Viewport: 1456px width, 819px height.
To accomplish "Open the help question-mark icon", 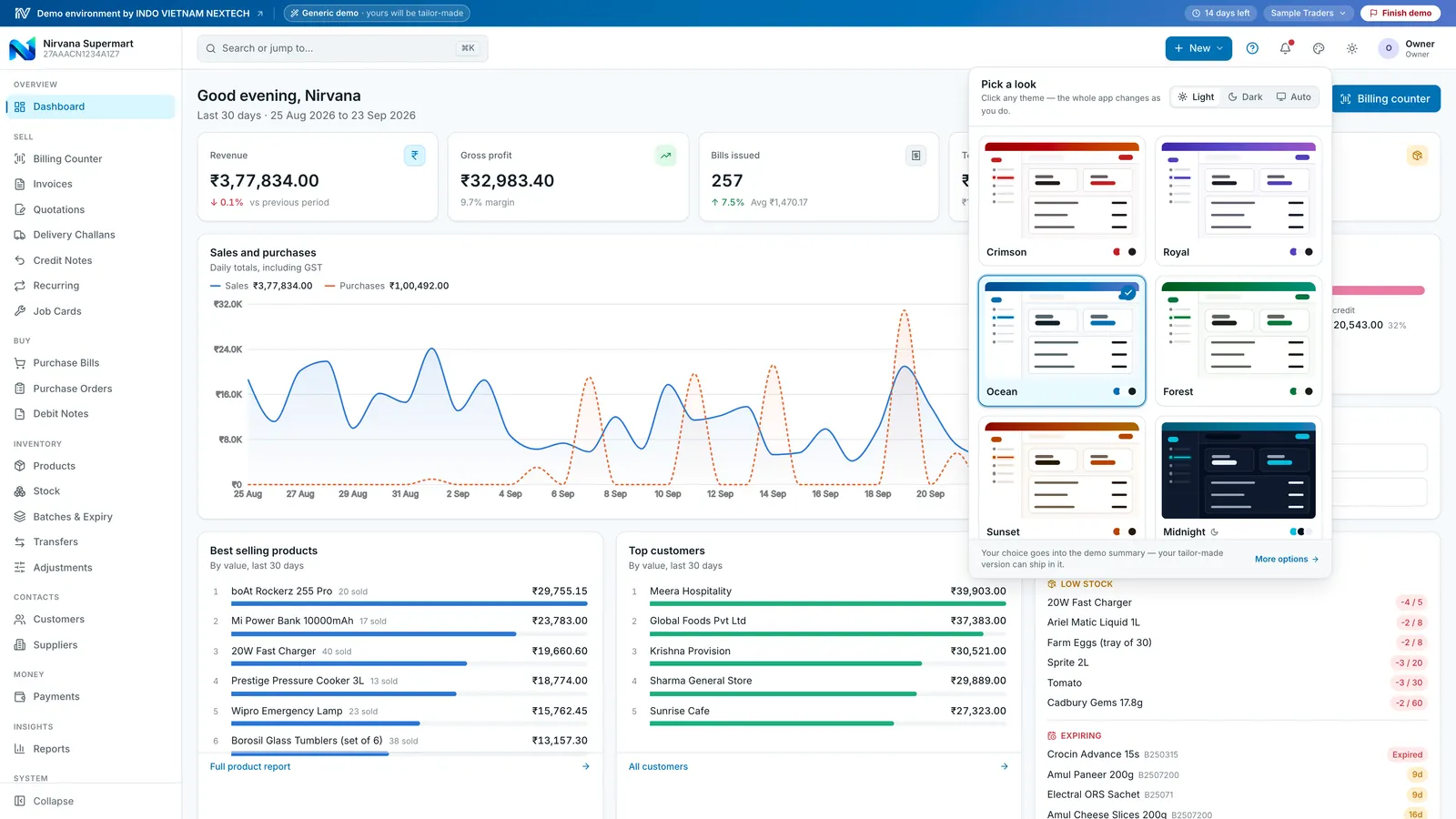I will click(1252, 48).
